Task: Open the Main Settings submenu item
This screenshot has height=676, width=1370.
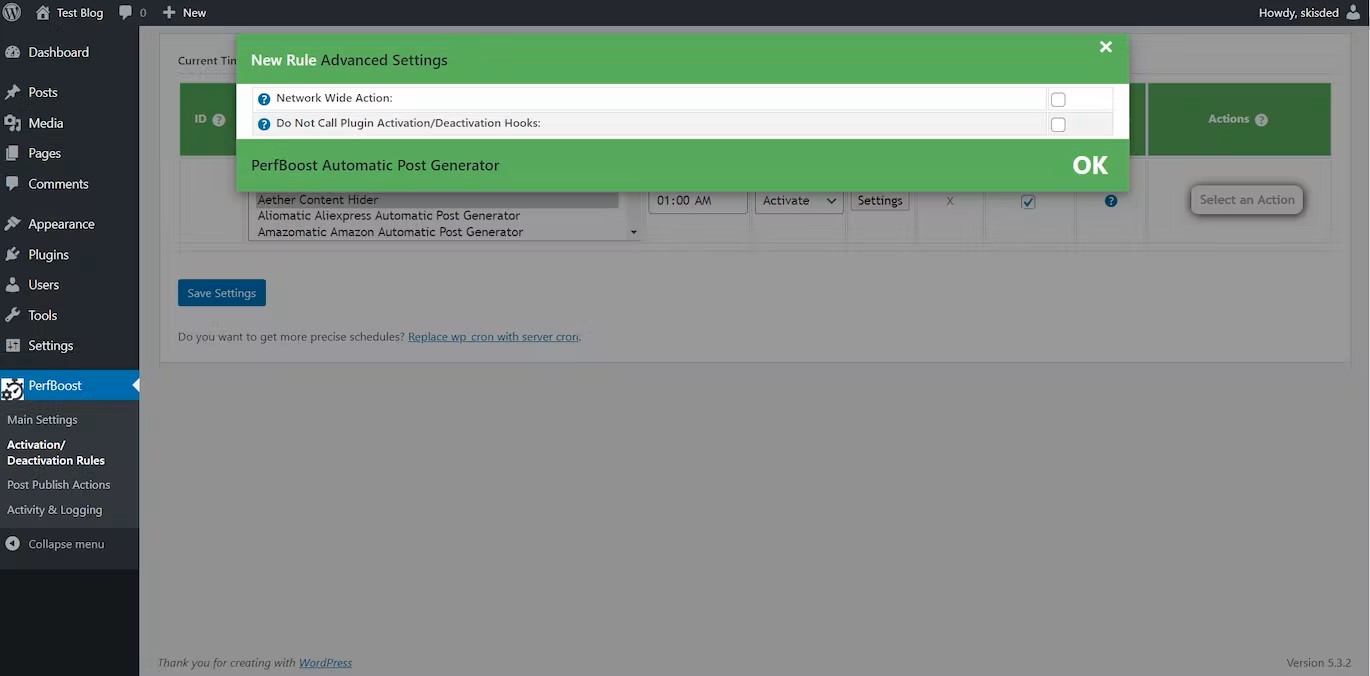Action: tap(42, 420)
